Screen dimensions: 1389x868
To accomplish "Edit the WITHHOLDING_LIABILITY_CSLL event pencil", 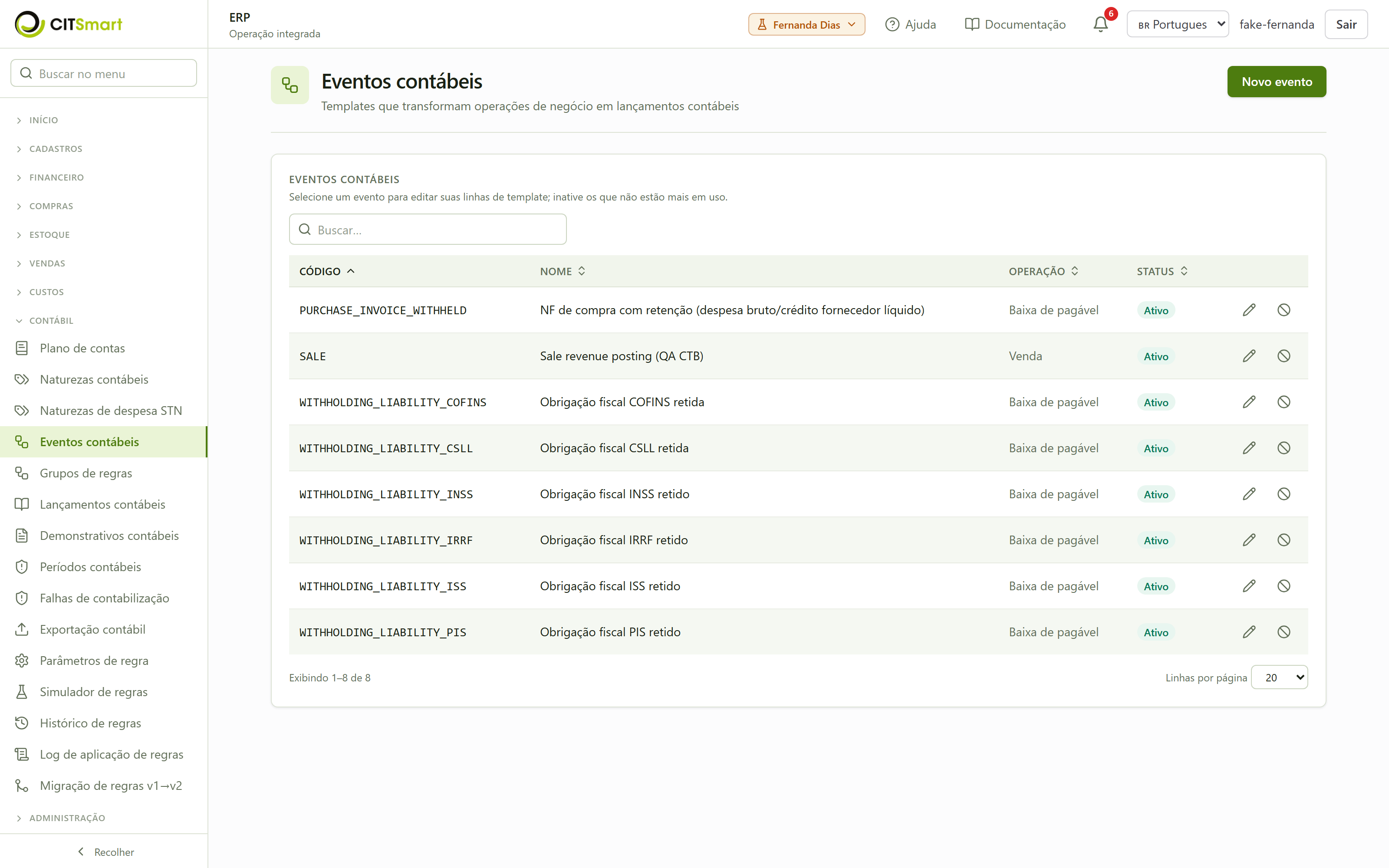I will tap(1249, 448).
